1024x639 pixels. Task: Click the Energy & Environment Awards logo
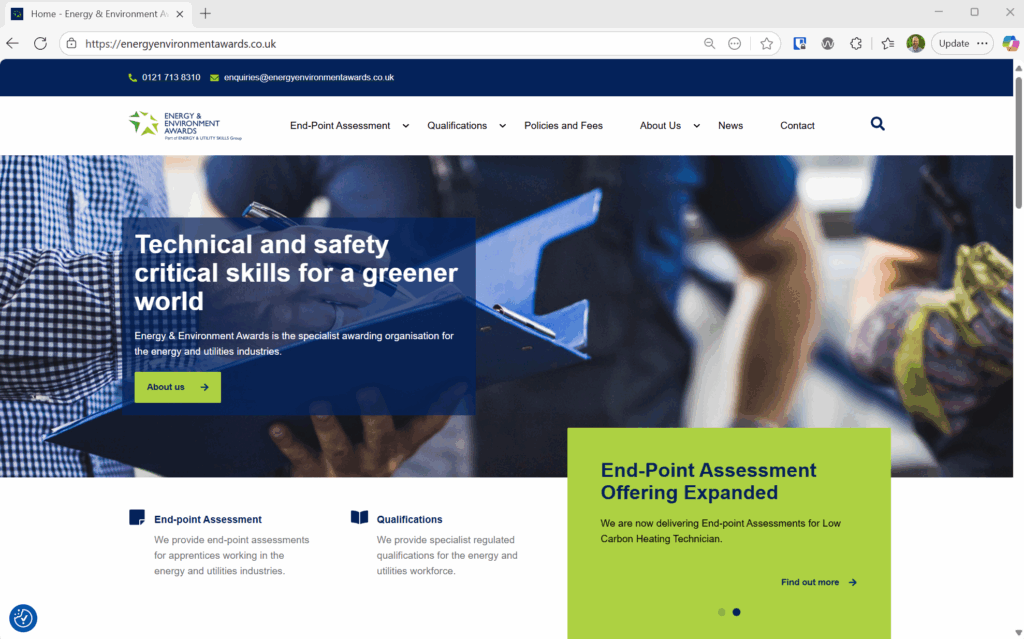[x=185, y=125]
